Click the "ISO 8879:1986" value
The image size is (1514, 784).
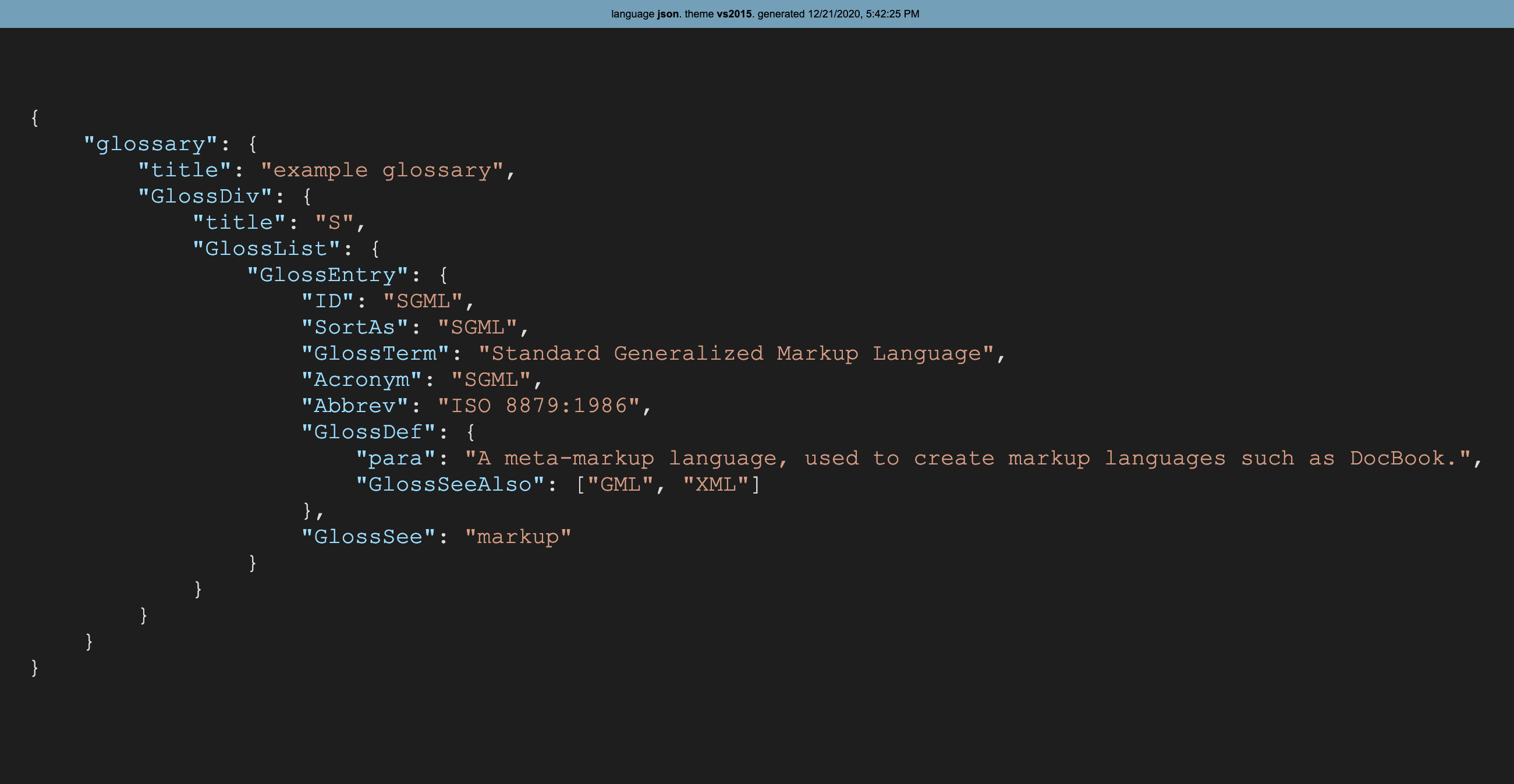click(x=538, y=406)
